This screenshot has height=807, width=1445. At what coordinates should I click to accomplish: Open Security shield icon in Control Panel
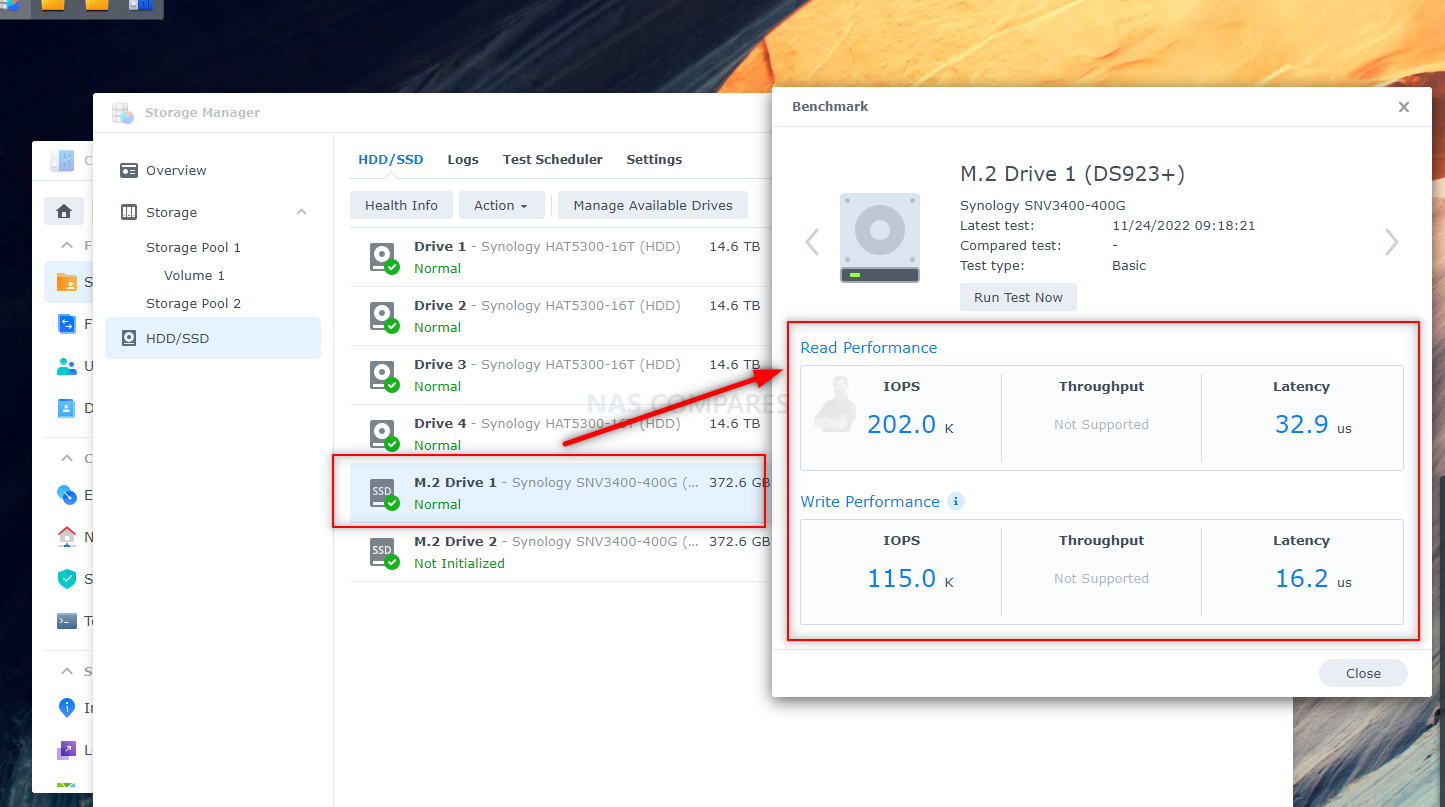coord(67,579)
